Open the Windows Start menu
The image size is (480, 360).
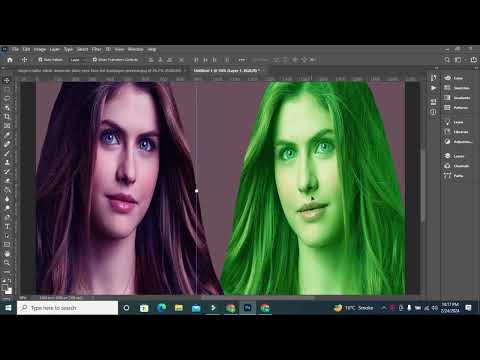pos(8,308)
